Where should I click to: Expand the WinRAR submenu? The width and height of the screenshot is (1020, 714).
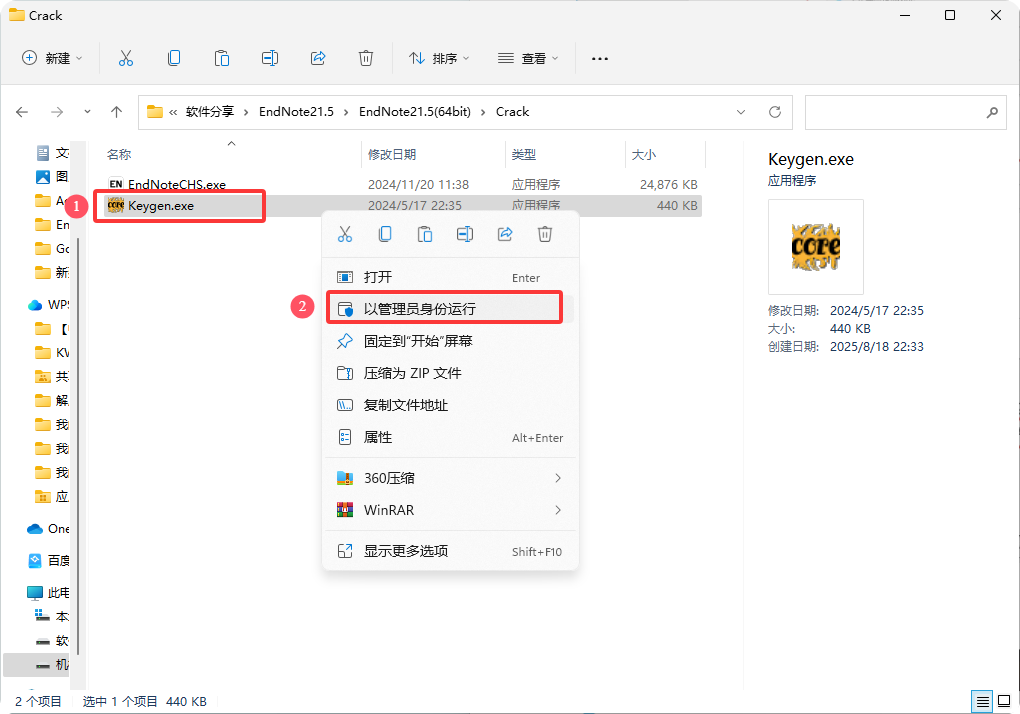click(450, 510)
